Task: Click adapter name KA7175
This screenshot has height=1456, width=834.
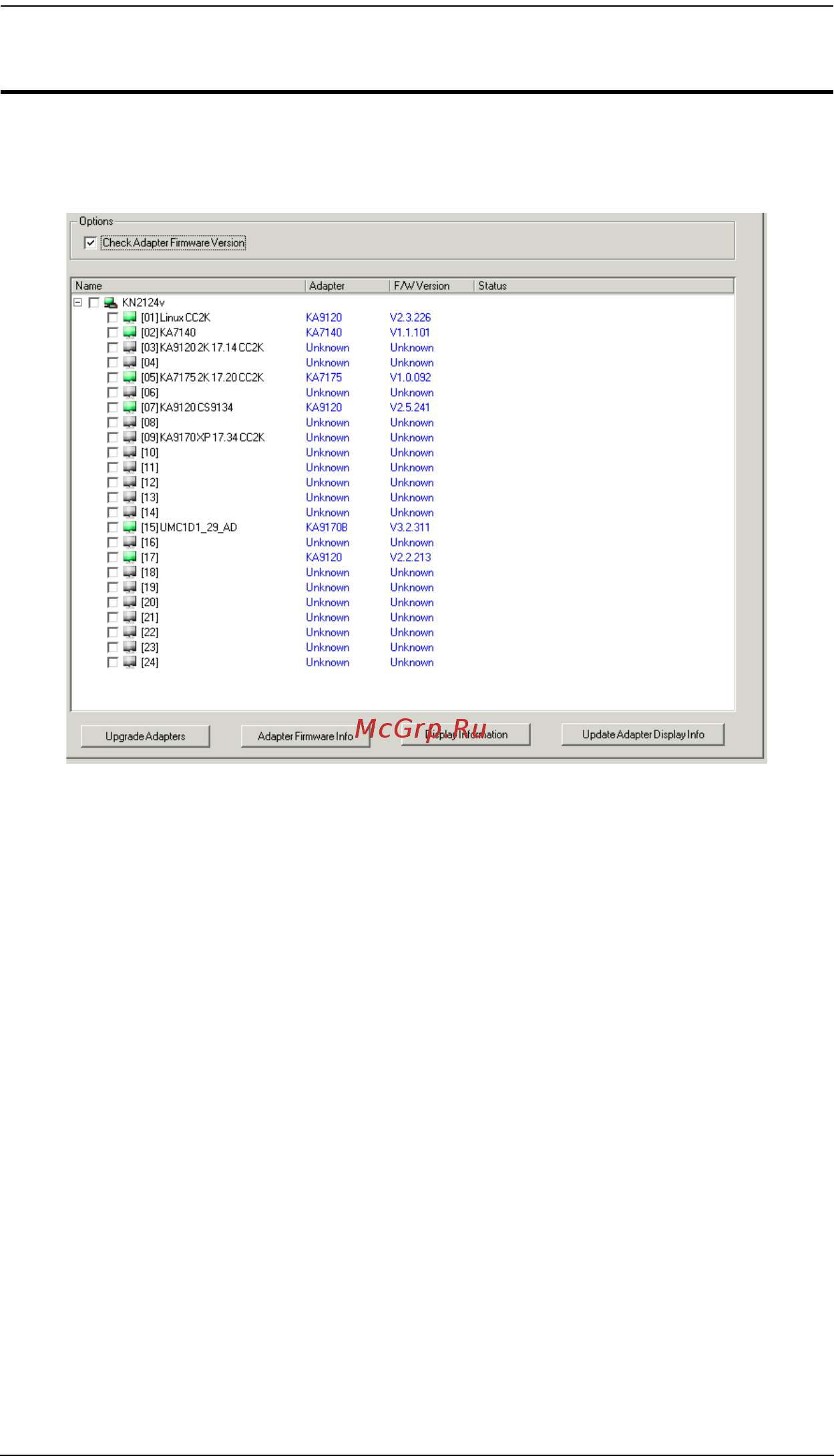Action: click(x=324, y=378)
